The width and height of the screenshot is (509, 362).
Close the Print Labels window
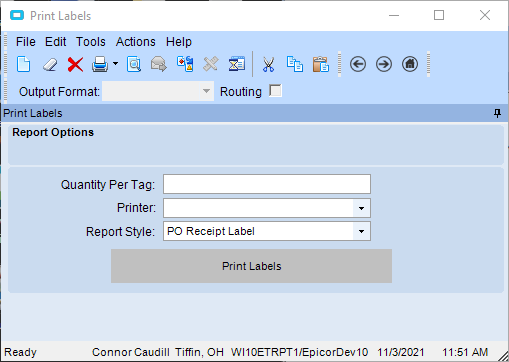[485, 15]
